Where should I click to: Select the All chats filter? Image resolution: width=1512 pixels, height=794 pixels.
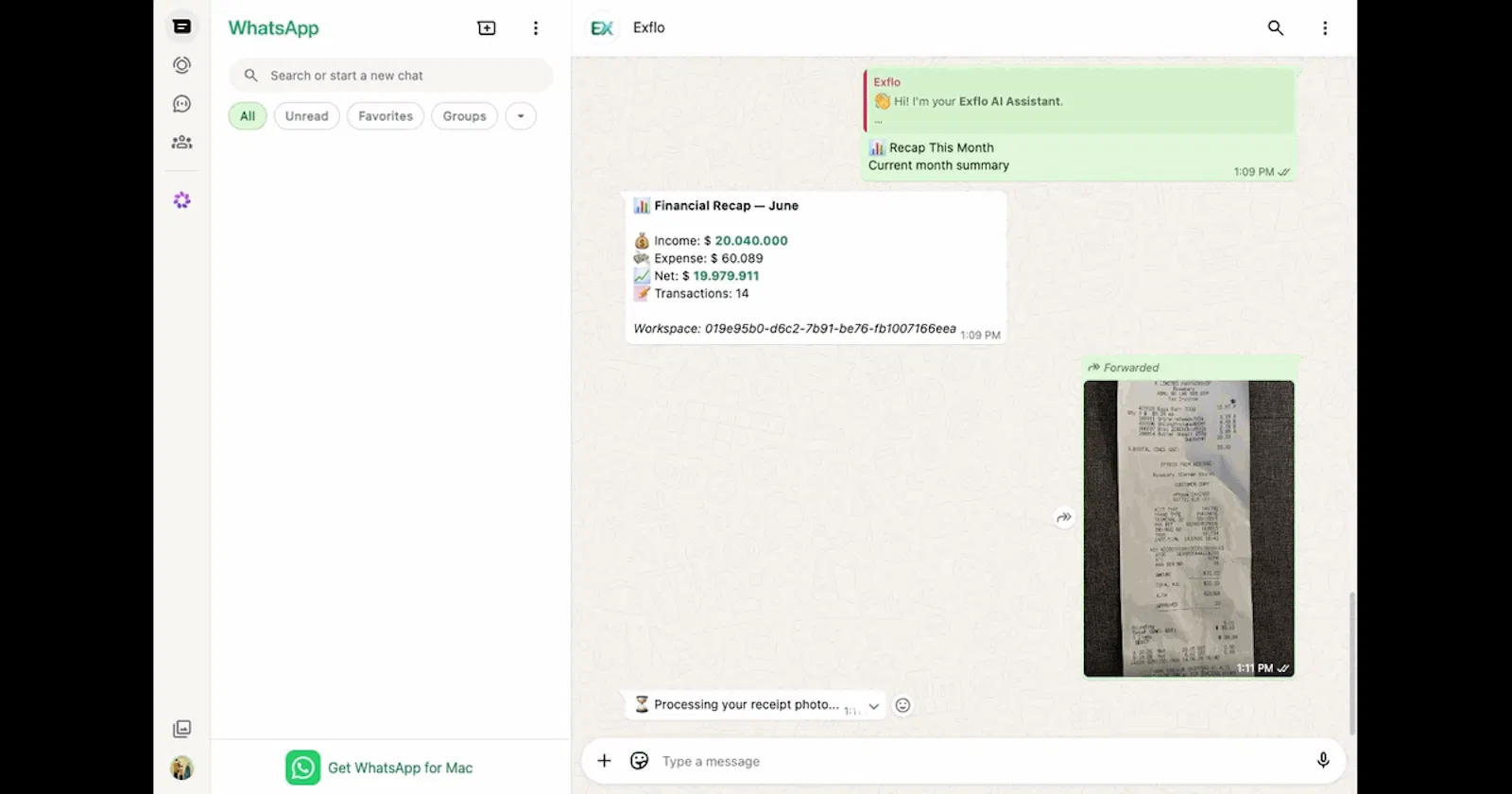pos(248,116)
